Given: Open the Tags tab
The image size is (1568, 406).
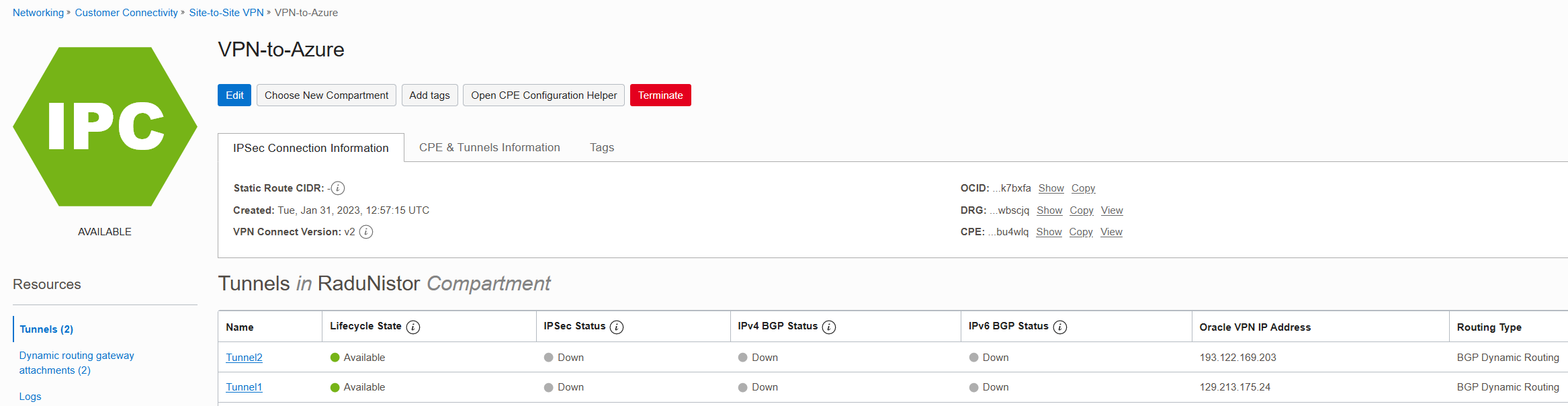Looking at the screenshot, I should [x=601, y=147].
